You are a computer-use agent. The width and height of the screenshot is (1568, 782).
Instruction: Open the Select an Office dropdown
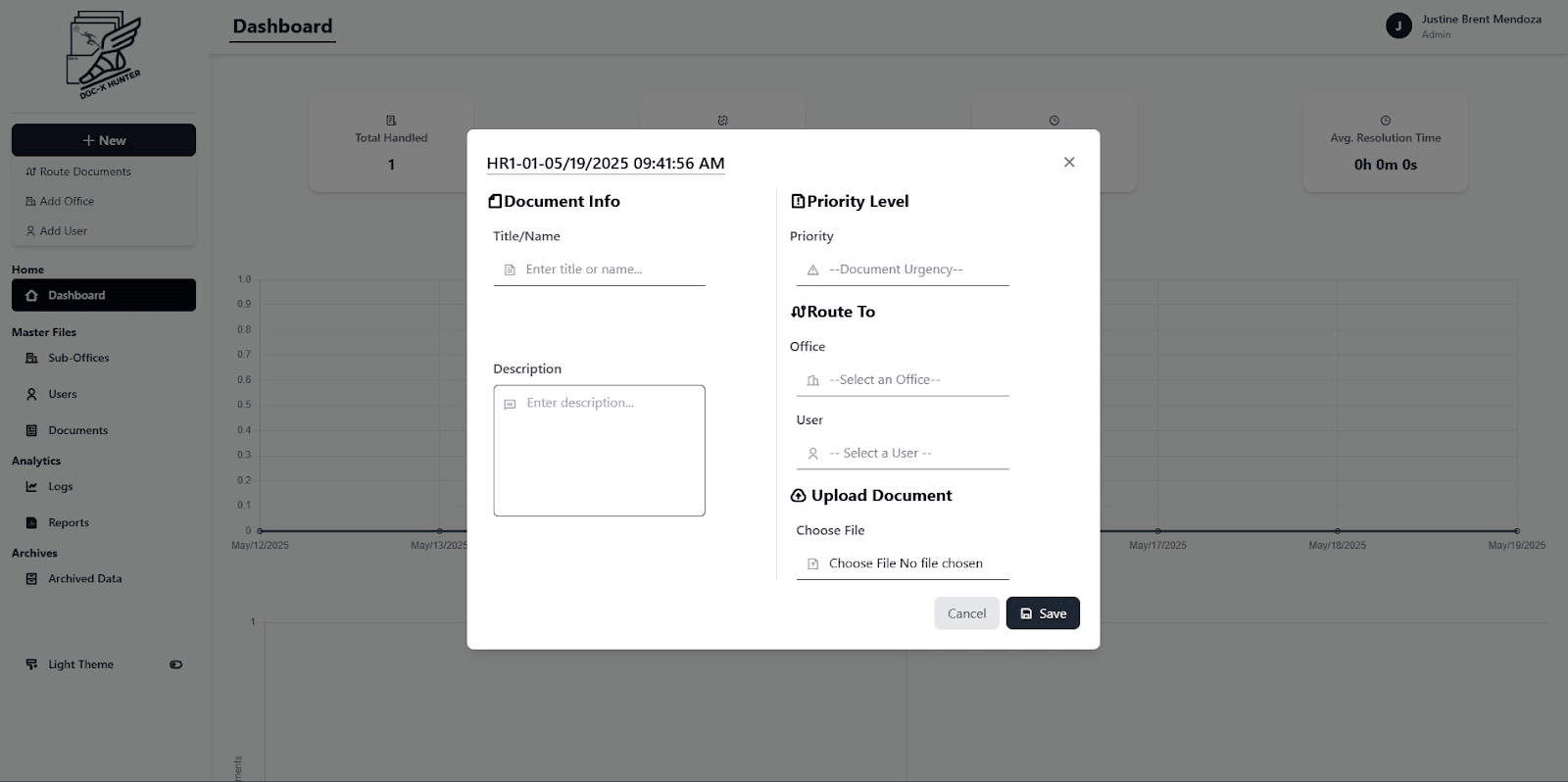903,380
